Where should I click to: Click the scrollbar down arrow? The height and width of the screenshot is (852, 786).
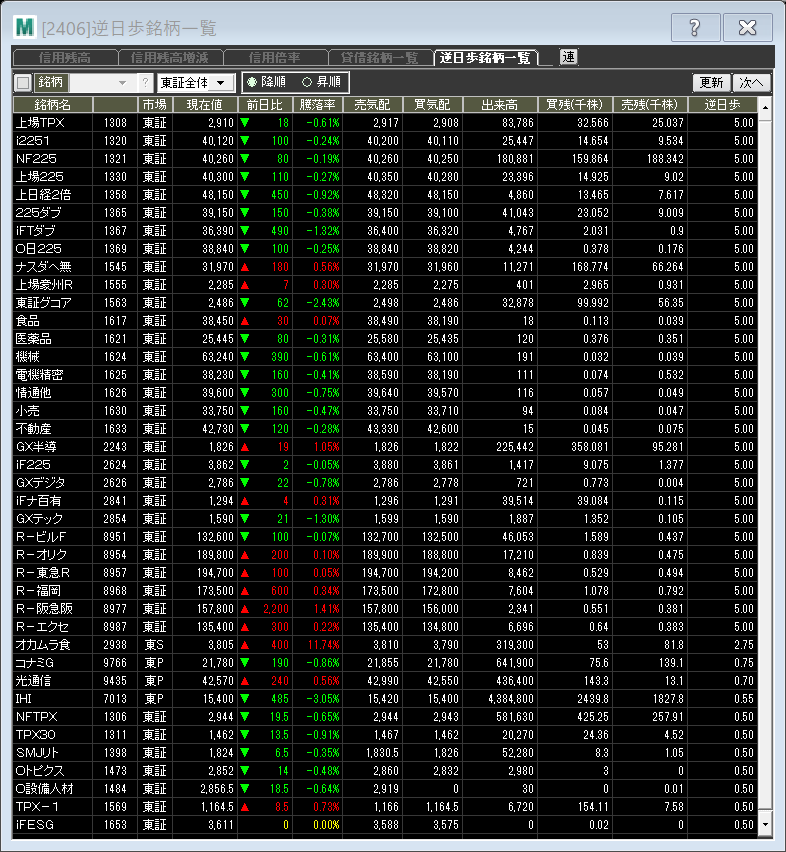click(x=765, y=825)
